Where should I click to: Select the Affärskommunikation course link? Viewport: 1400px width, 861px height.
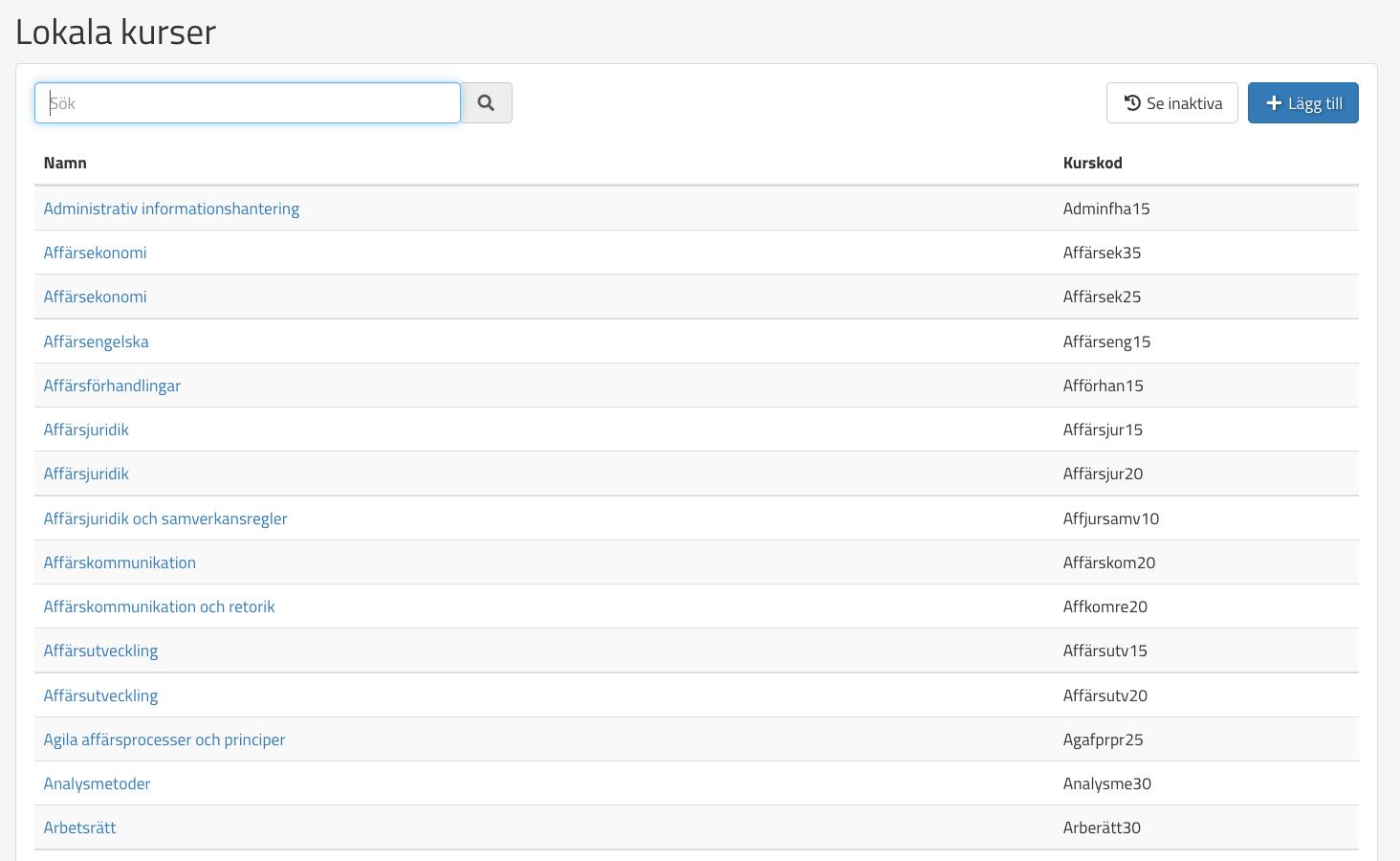click(120, 563)
